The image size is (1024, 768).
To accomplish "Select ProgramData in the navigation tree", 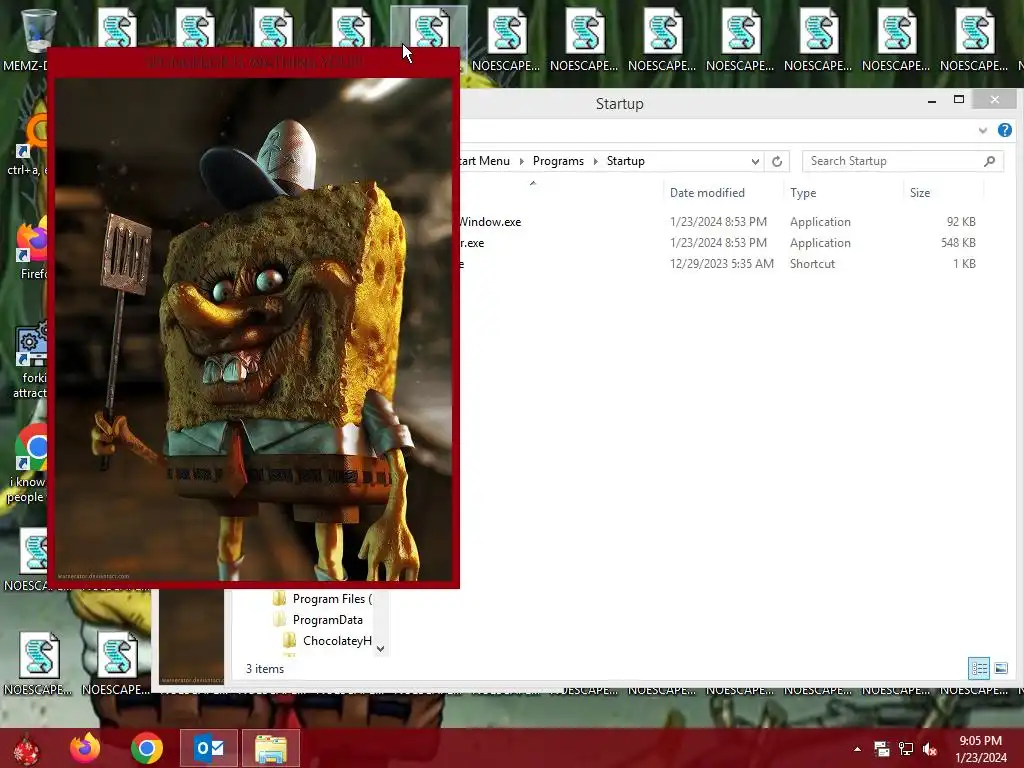I will point(327,620).
